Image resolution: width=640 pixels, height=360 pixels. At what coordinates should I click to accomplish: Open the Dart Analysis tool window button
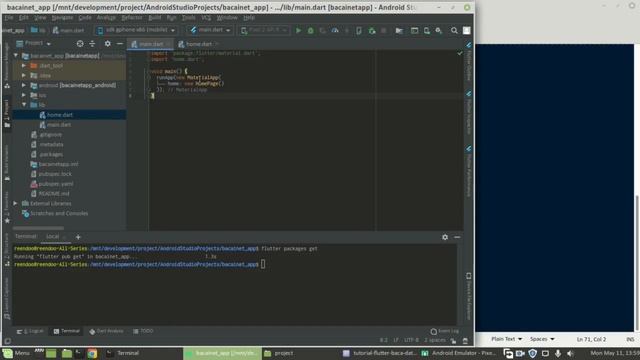pyautogui.click(x=106, y=331)
